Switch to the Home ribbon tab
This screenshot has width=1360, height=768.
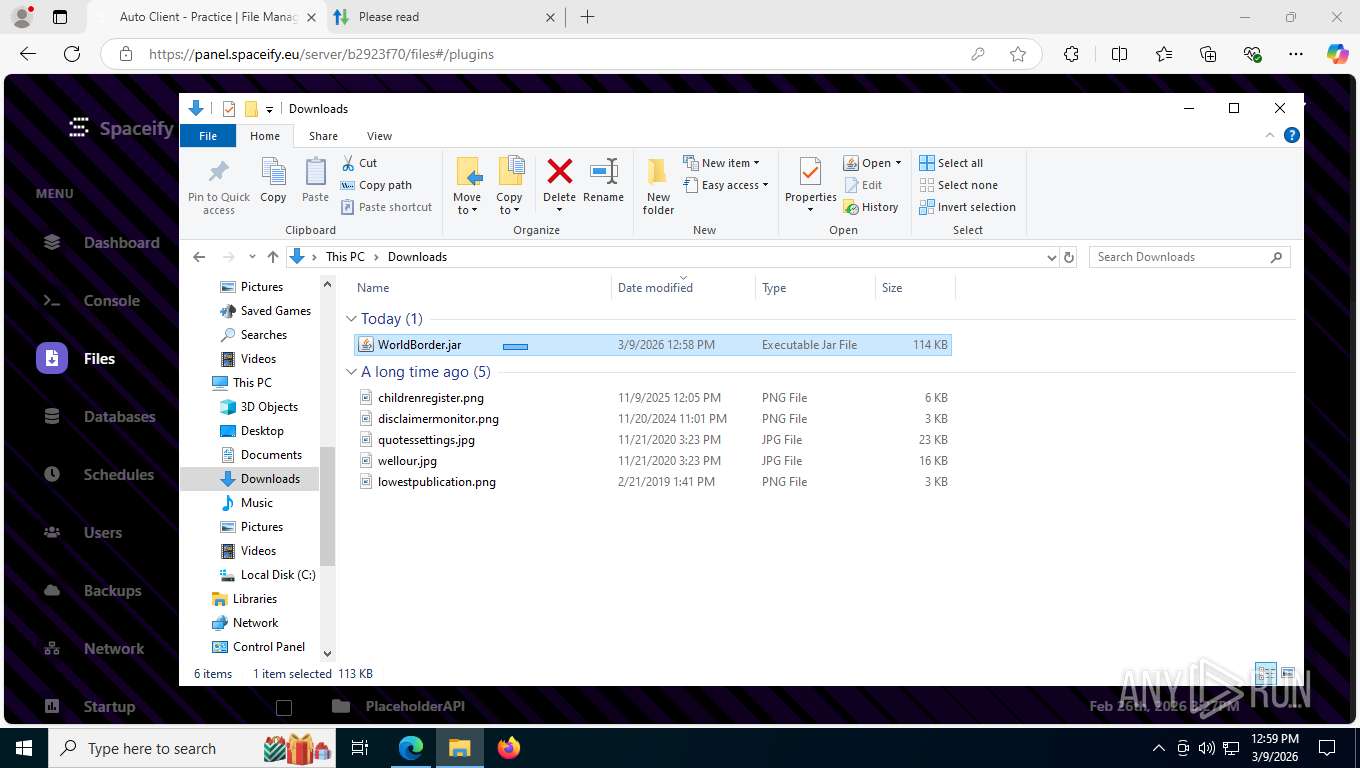(265, 136)
